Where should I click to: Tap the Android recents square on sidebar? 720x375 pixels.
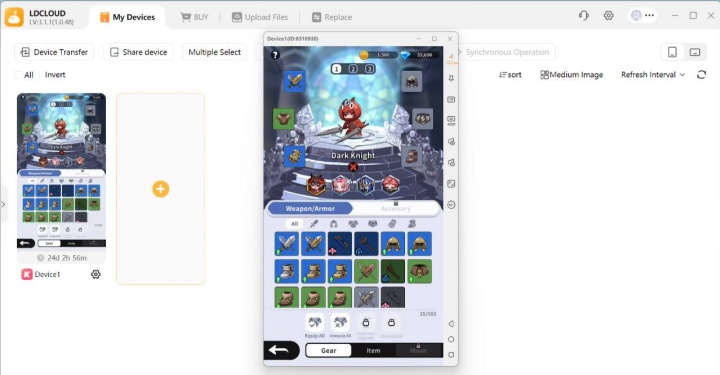click(x=451, y=354)
